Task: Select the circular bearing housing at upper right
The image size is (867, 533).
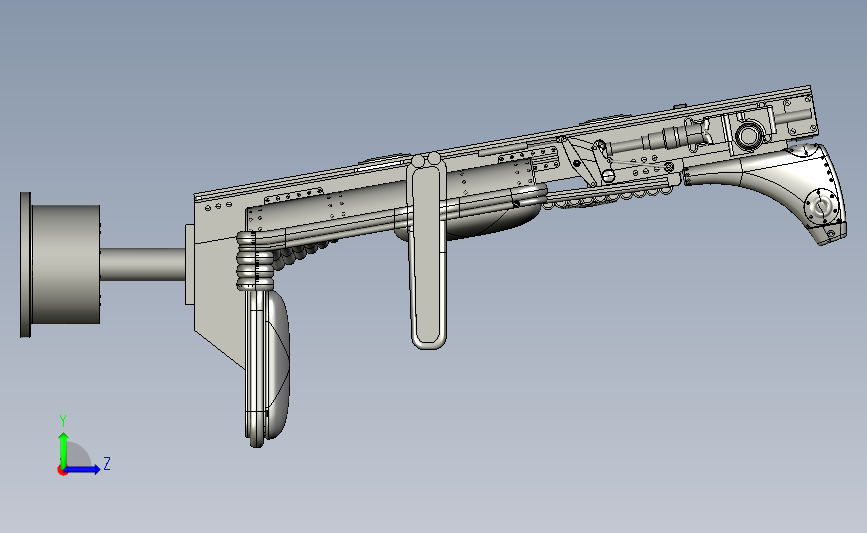Action: click(x=748, y=135)
